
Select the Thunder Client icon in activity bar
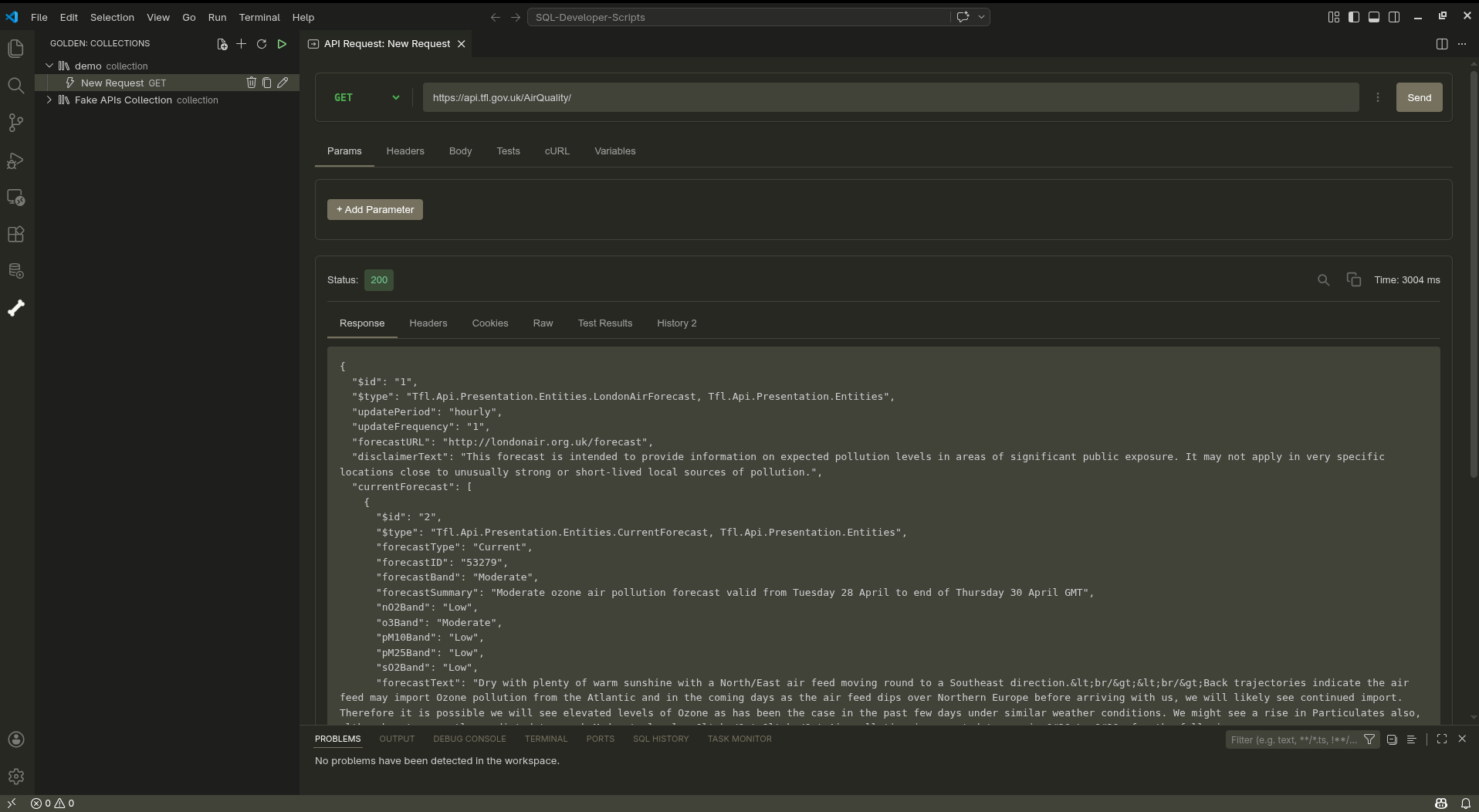pos(16,308)
